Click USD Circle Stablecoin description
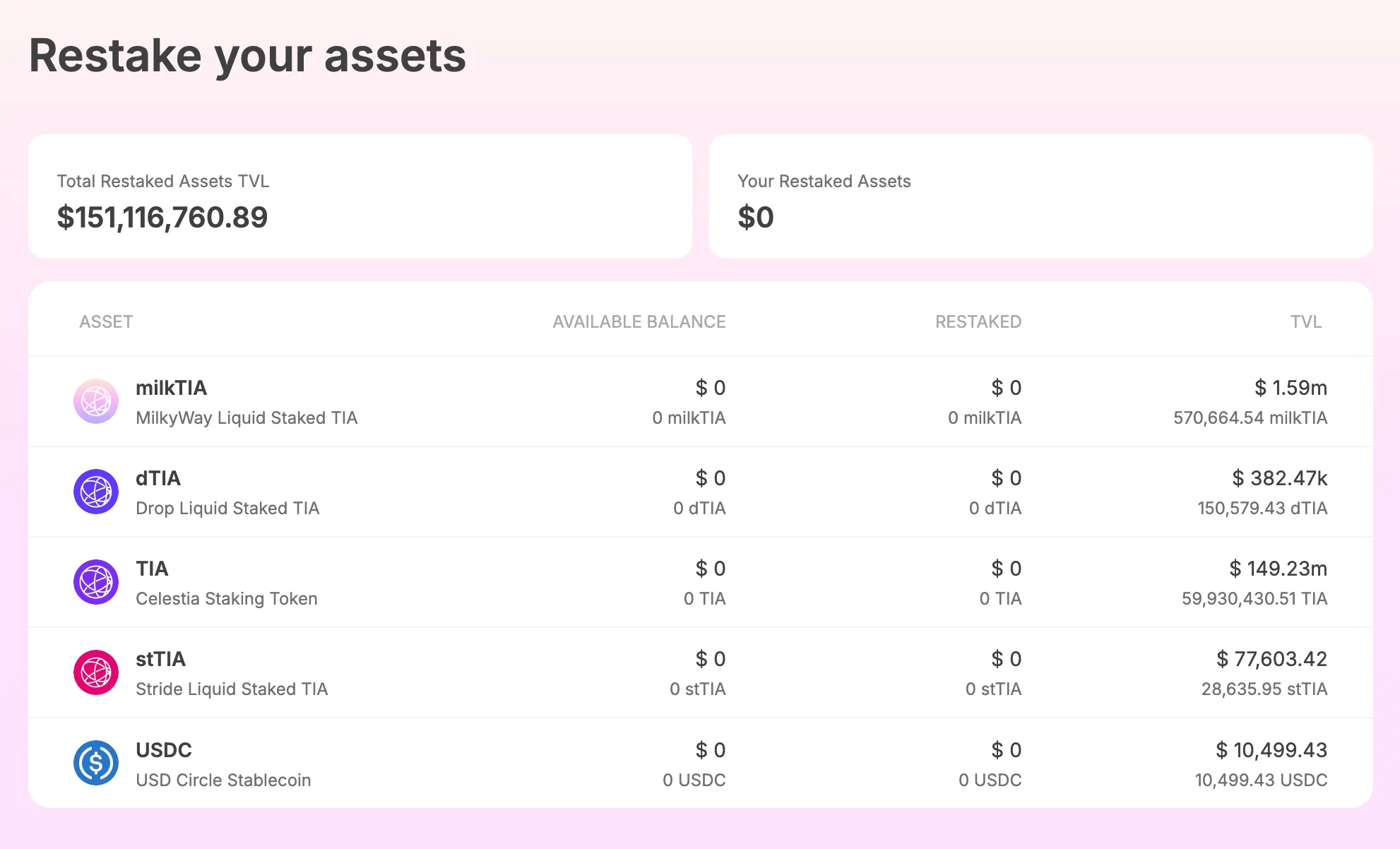Screen dimensions: 1400x849 pos(223,780)
